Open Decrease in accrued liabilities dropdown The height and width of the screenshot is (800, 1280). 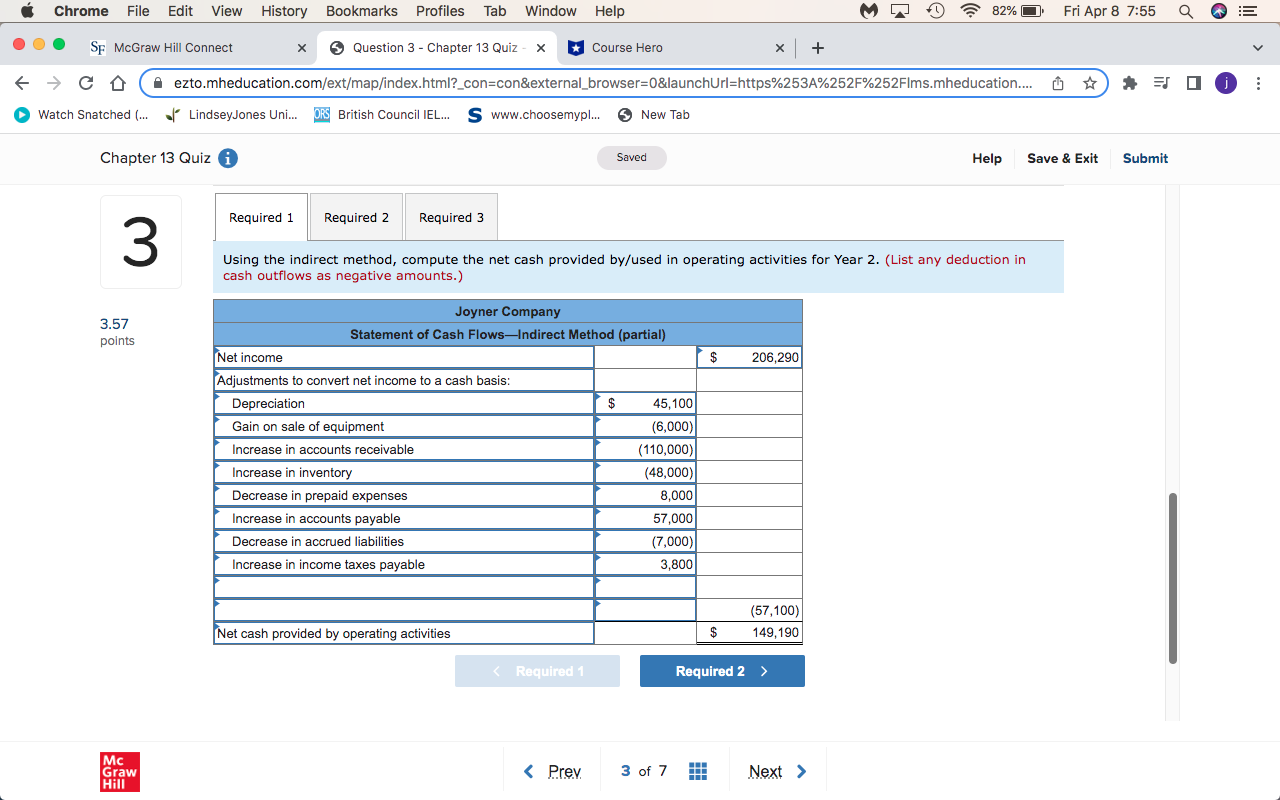[404, 541]
